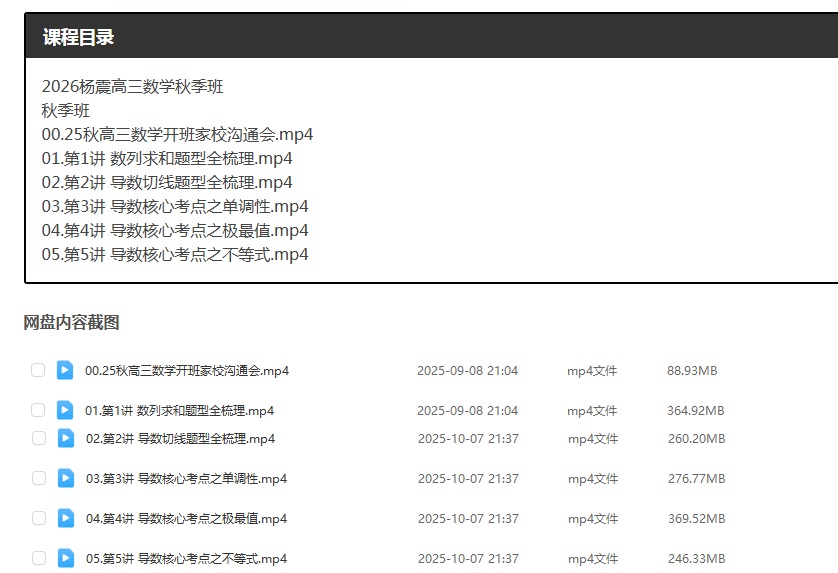
Task: Click mp4文件 type in the 88.93MB row
Action: pyautogui.click(x=592, y=371)
